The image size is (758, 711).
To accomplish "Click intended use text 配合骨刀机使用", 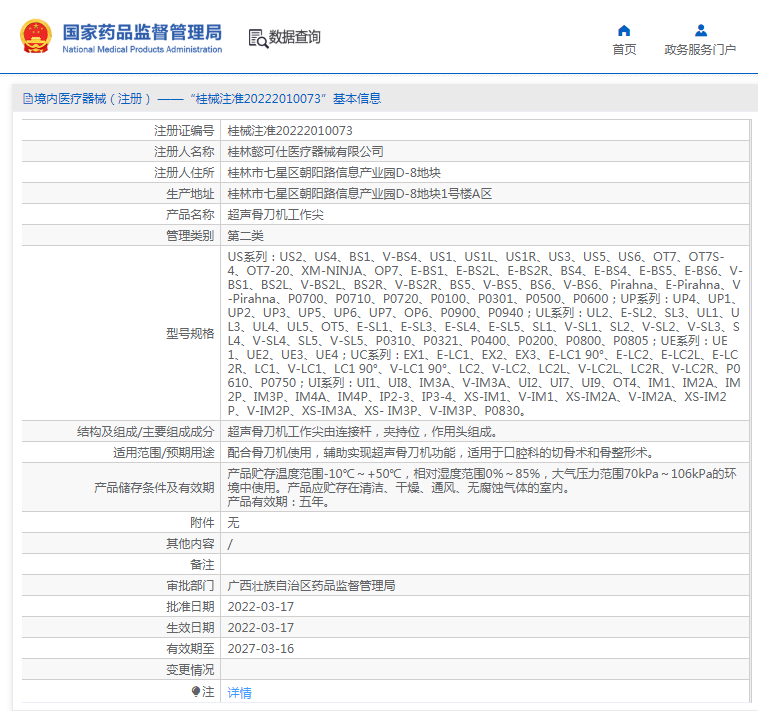I will [441, 452].
